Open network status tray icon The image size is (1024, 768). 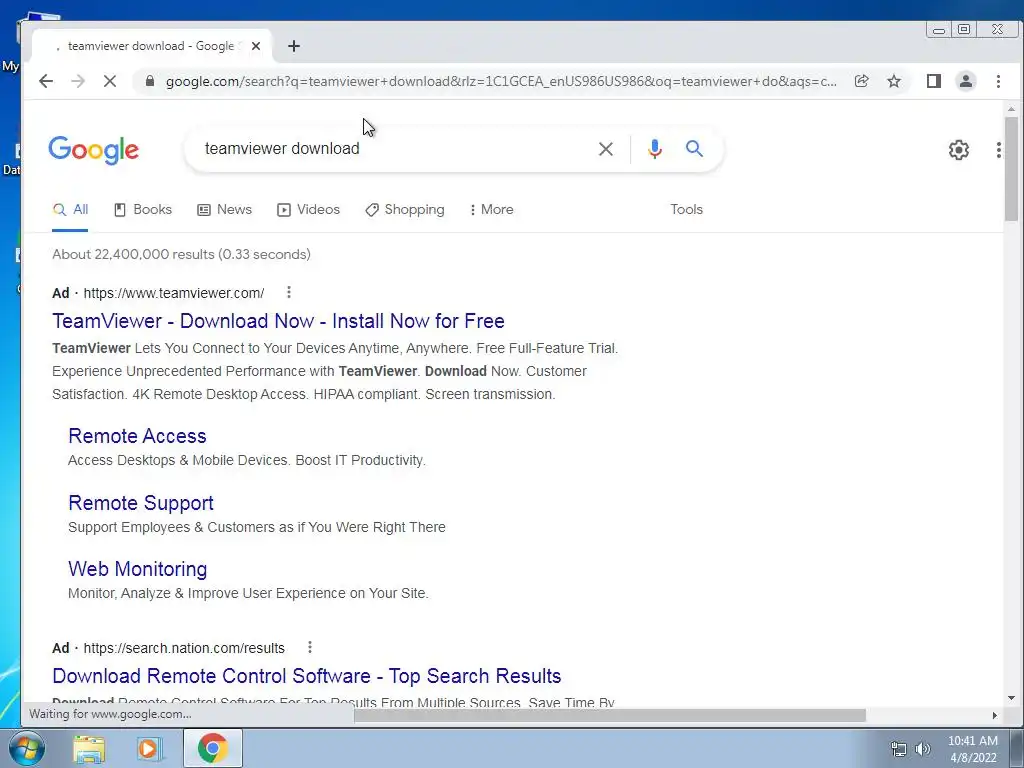point(899,749)
